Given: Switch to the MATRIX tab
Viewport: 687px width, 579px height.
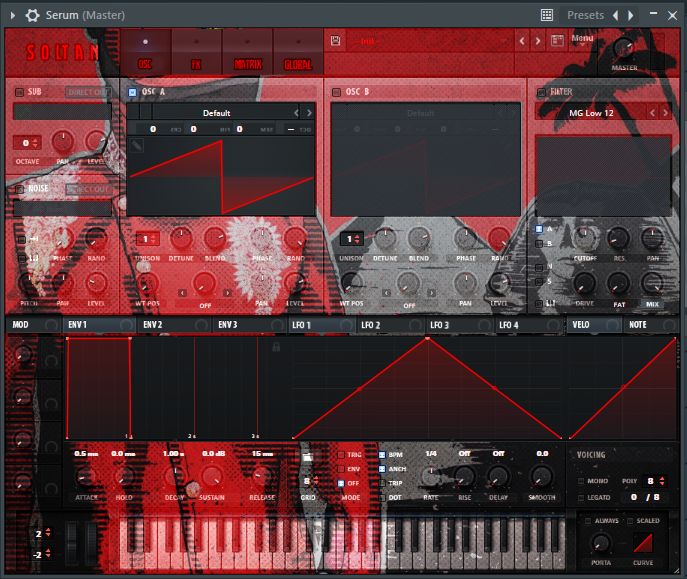Looking at the screenshot, I should point(248,53).
